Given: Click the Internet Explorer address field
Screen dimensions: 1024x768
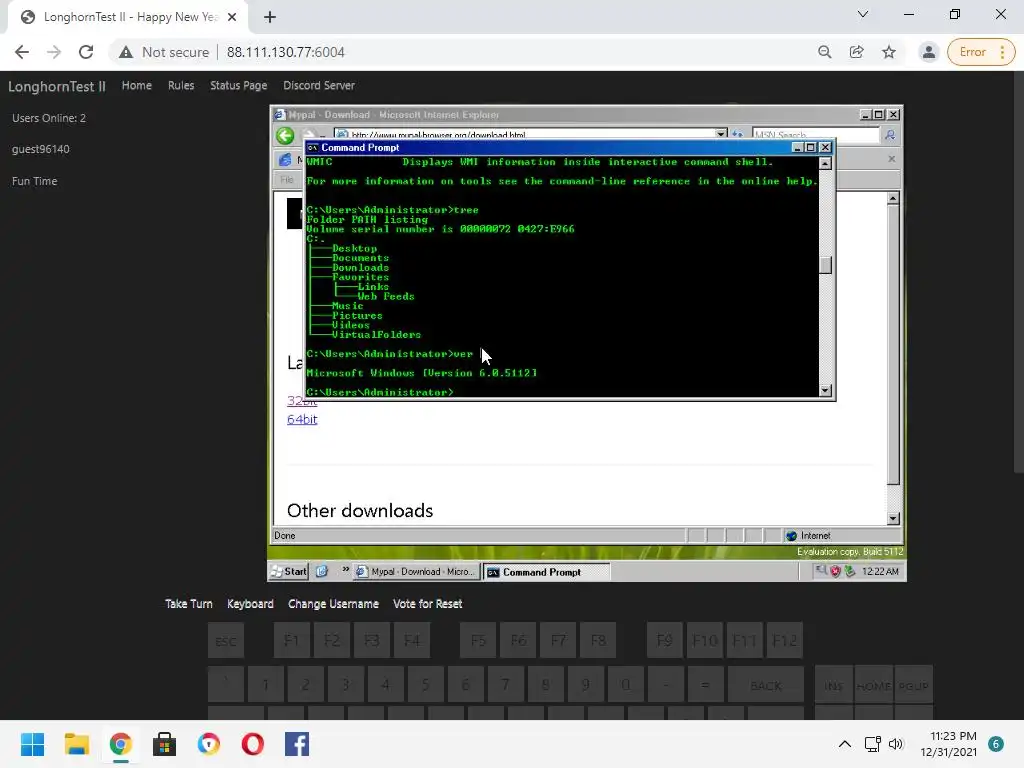Looking at the screenshot, I should click(530, 134).
